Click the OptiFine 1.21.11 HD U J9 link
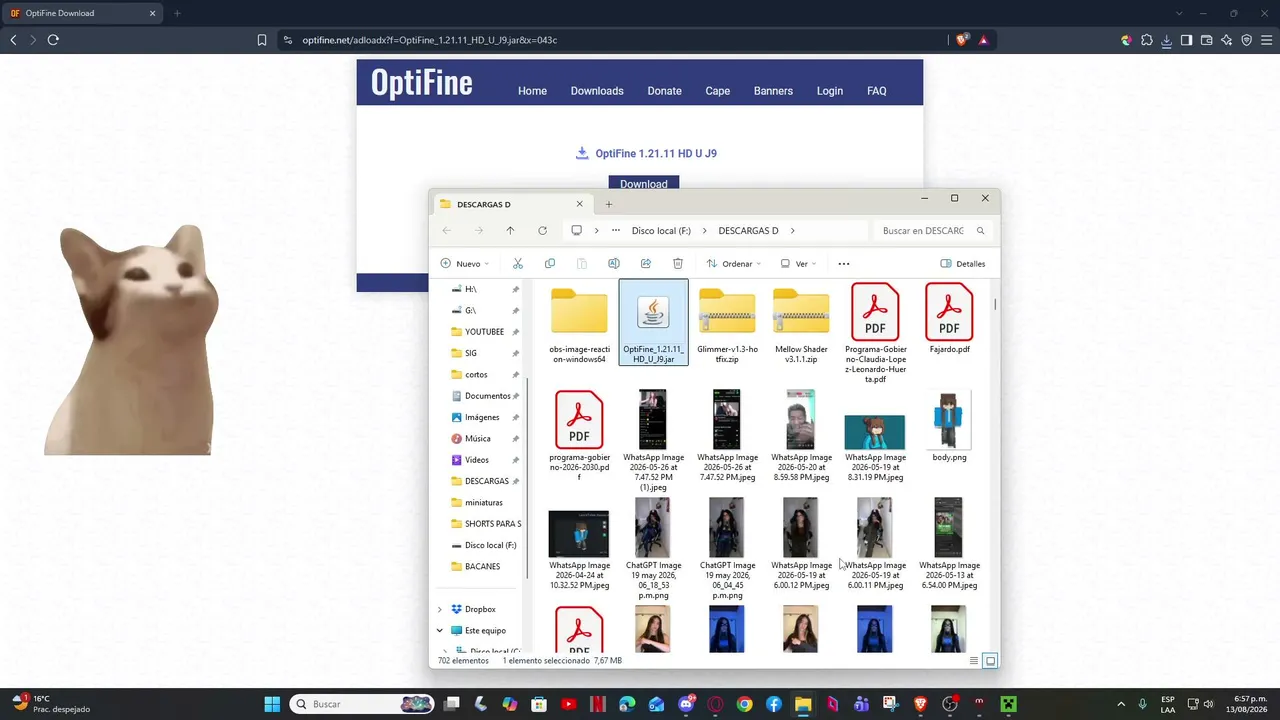This screenshot has height=720, width=1280. click(x=656, y=154)
